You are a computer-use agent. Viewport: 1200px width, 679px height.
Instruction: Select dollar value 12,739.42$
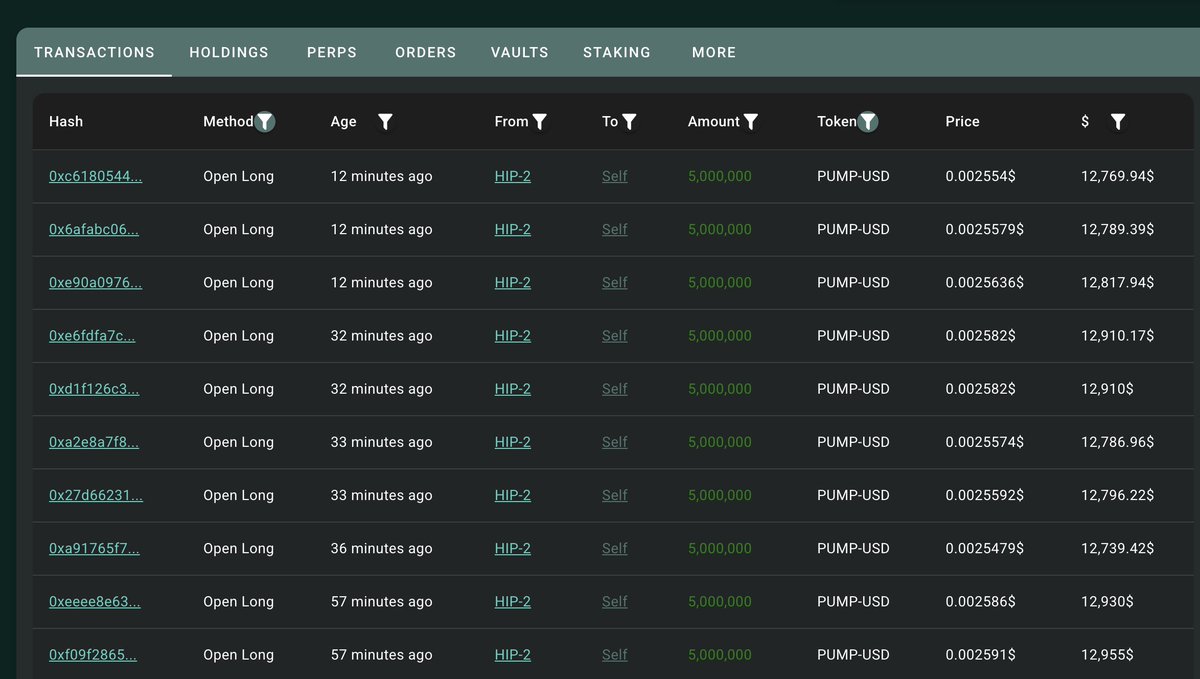1117,548
